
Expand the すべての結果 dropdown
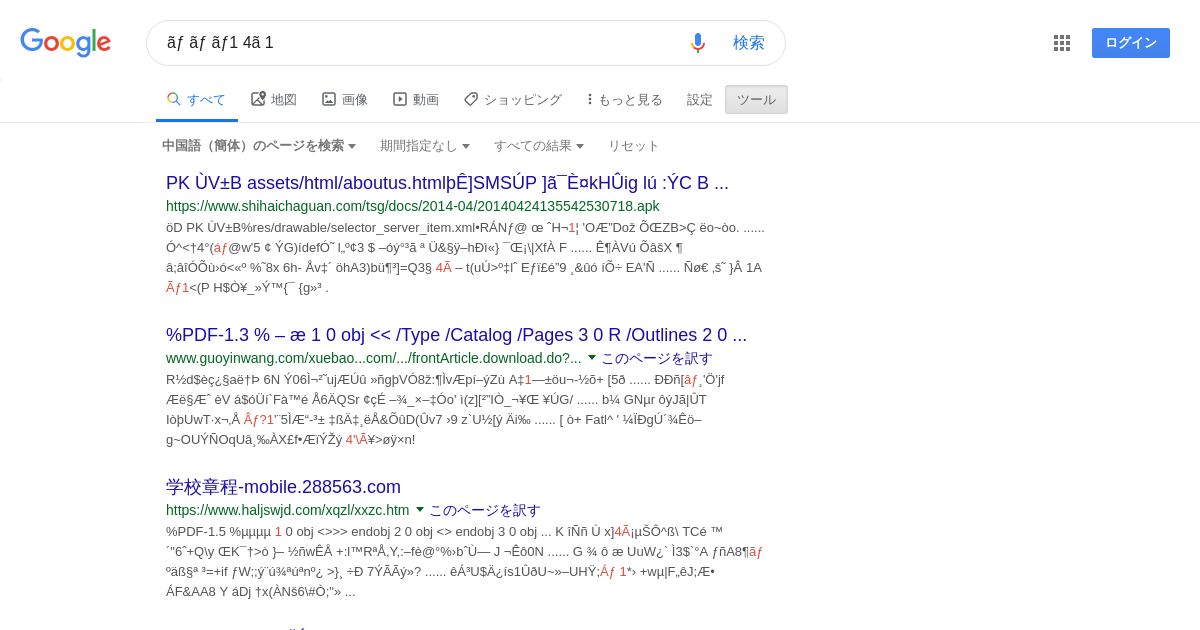[539, 146]
